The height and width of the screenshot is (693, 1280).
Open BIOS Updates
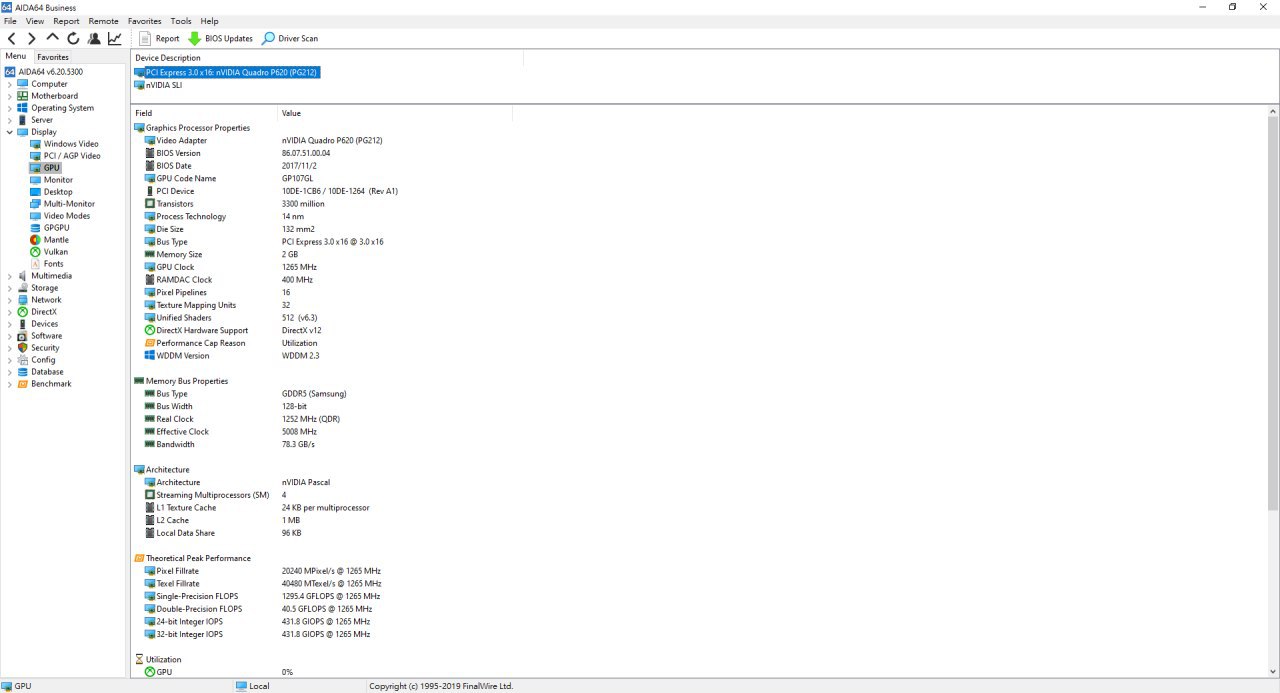pos(221,39)
